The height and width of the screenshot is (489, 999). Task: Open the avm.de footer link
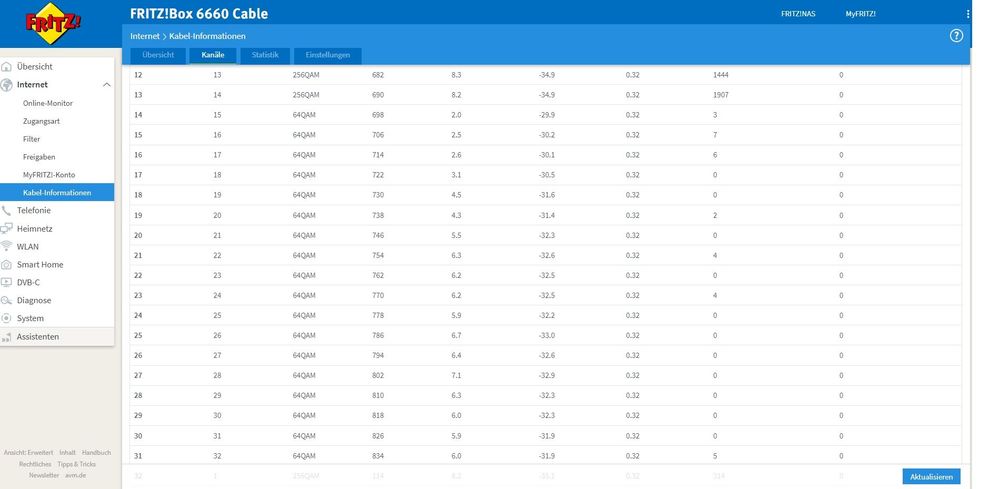click(75, 476)
